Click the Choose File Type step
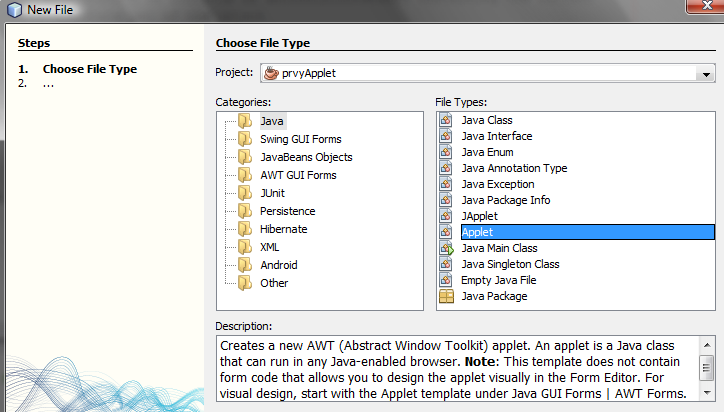This screenshot has width=724, height=412. (x=90, y=69)
